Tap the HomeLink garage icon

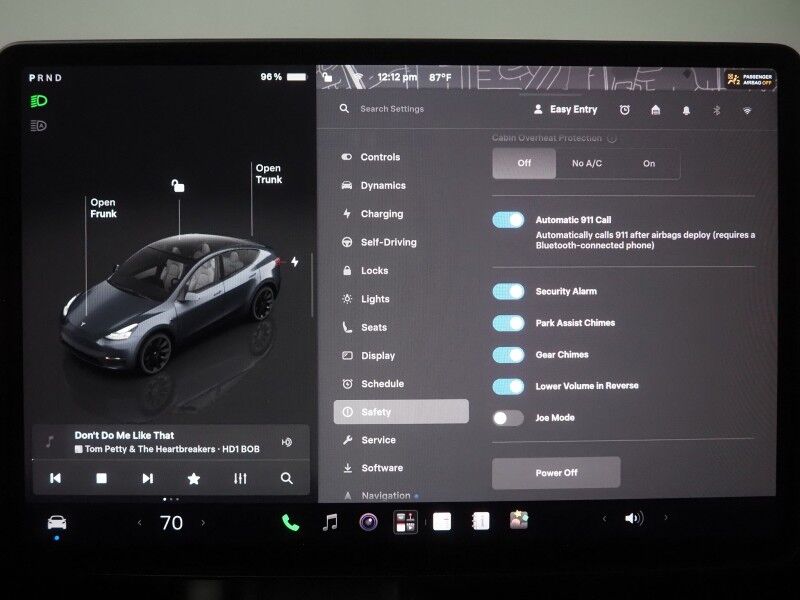point(656,110)
